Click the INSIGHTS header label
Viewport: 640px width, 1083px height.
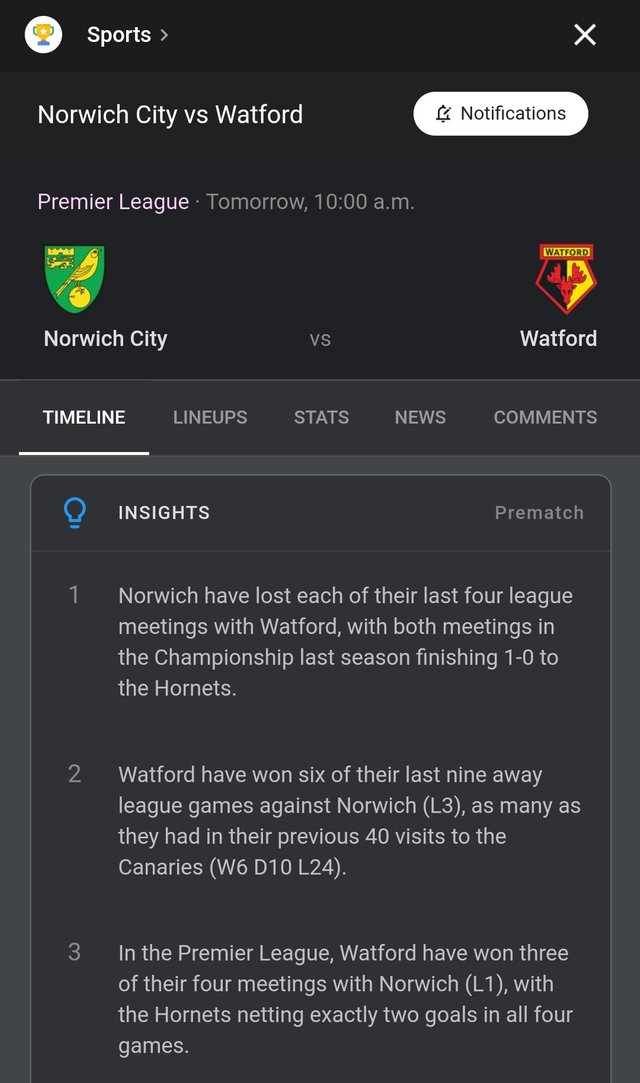tap(164, 513)
